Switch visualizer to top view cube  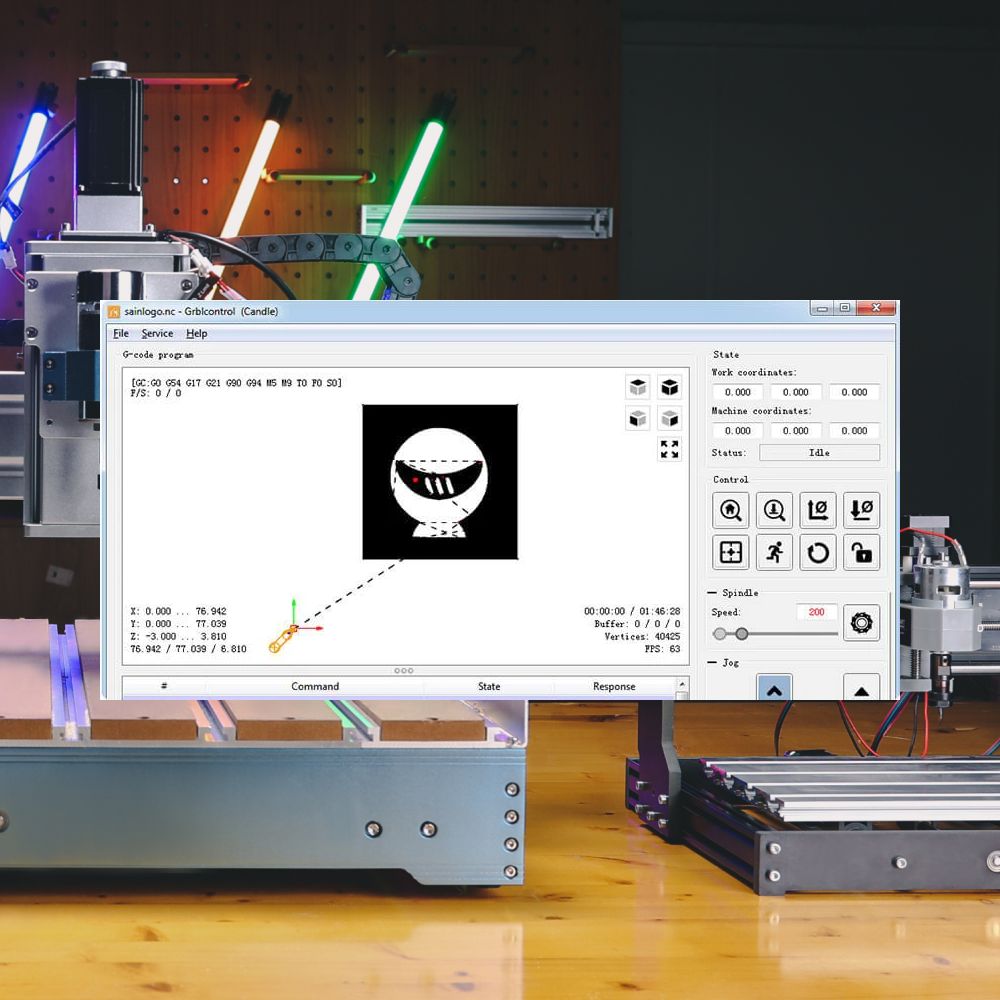(x=638, y=387)
